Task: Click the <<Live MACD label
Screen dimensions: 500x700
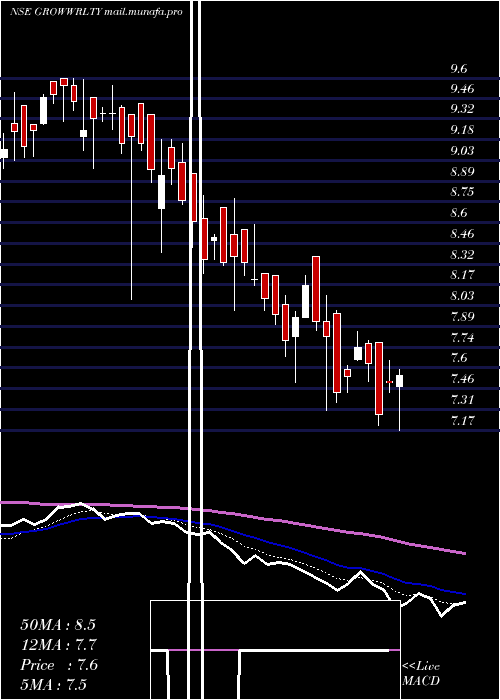Action: point(421,673)
